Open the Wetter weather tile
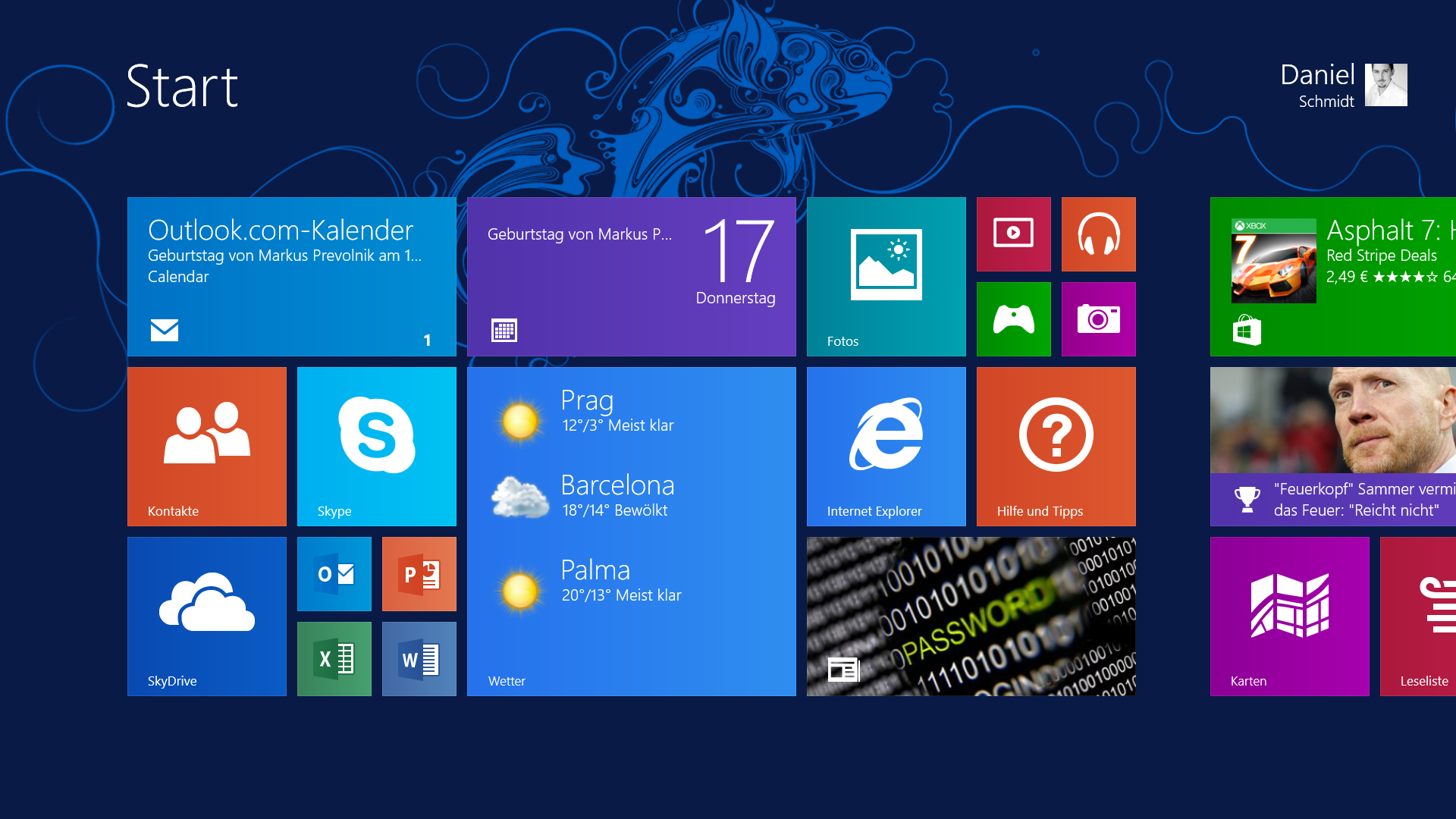 (632, 532)
